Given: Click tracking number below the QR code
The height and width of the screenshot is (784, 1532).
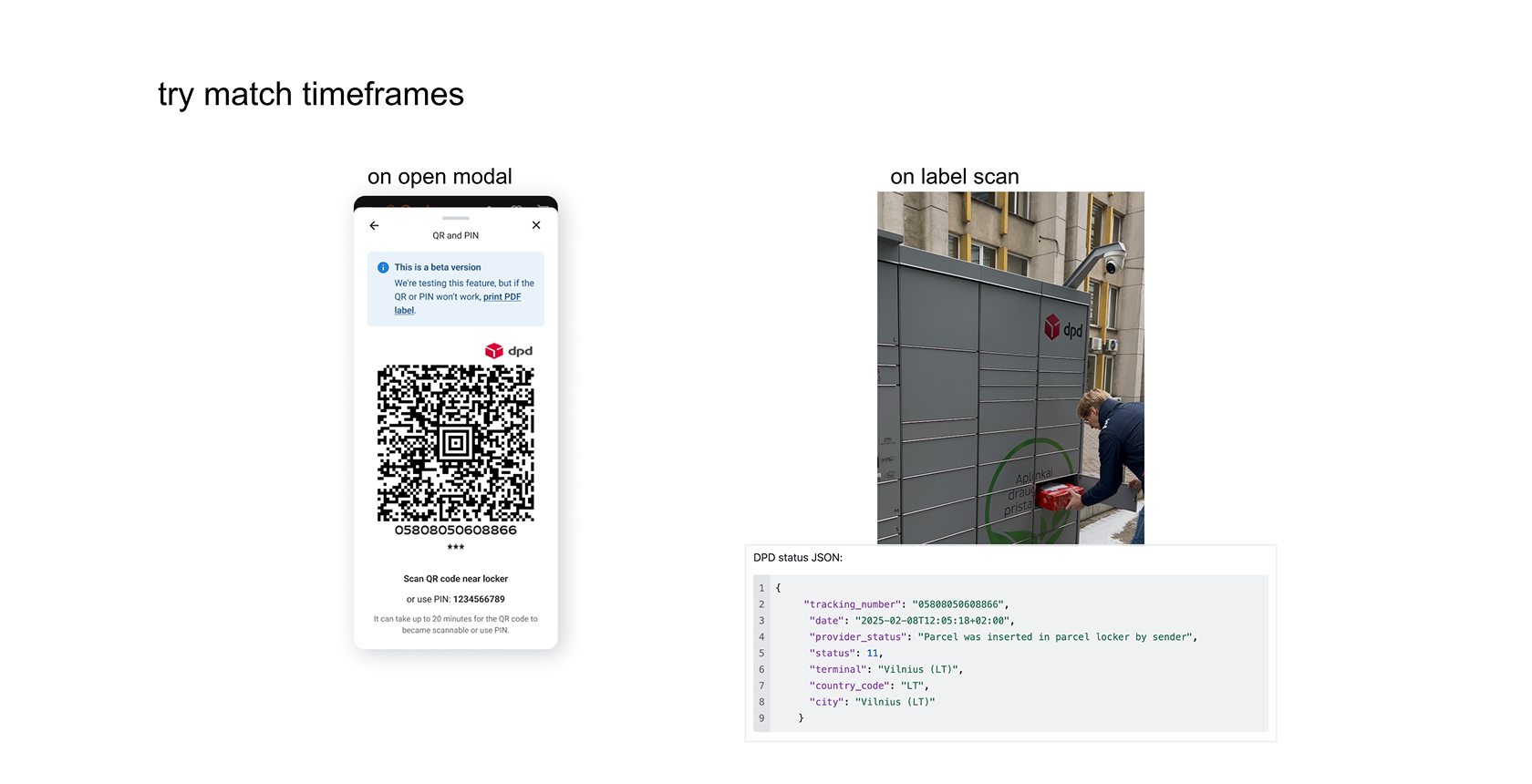Looking at the screenshot, I should (x=455, y=530).
